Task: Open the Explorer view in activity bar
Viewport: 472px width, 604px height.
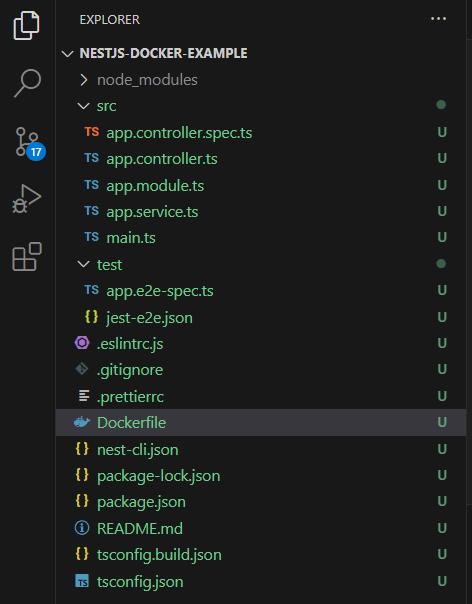Action: pos(27,25)
